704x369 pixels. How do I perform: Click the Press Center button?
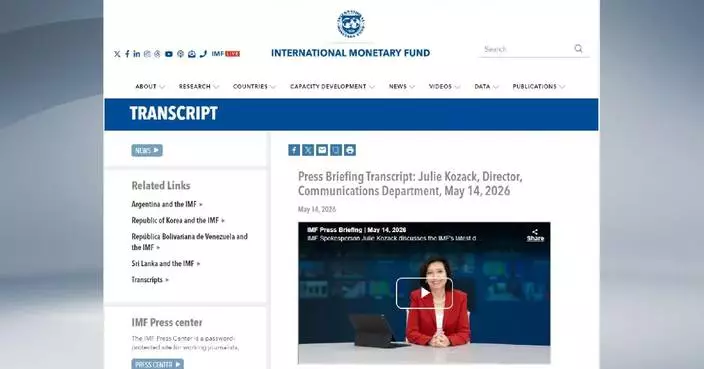pyautogui.click(x=158, y=364)
